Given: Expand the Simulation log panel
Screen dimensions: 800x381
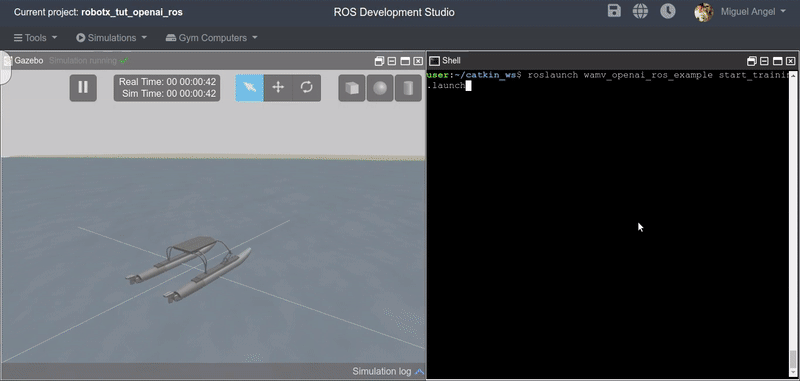Looking at the screenshot, I should point(388,371).
